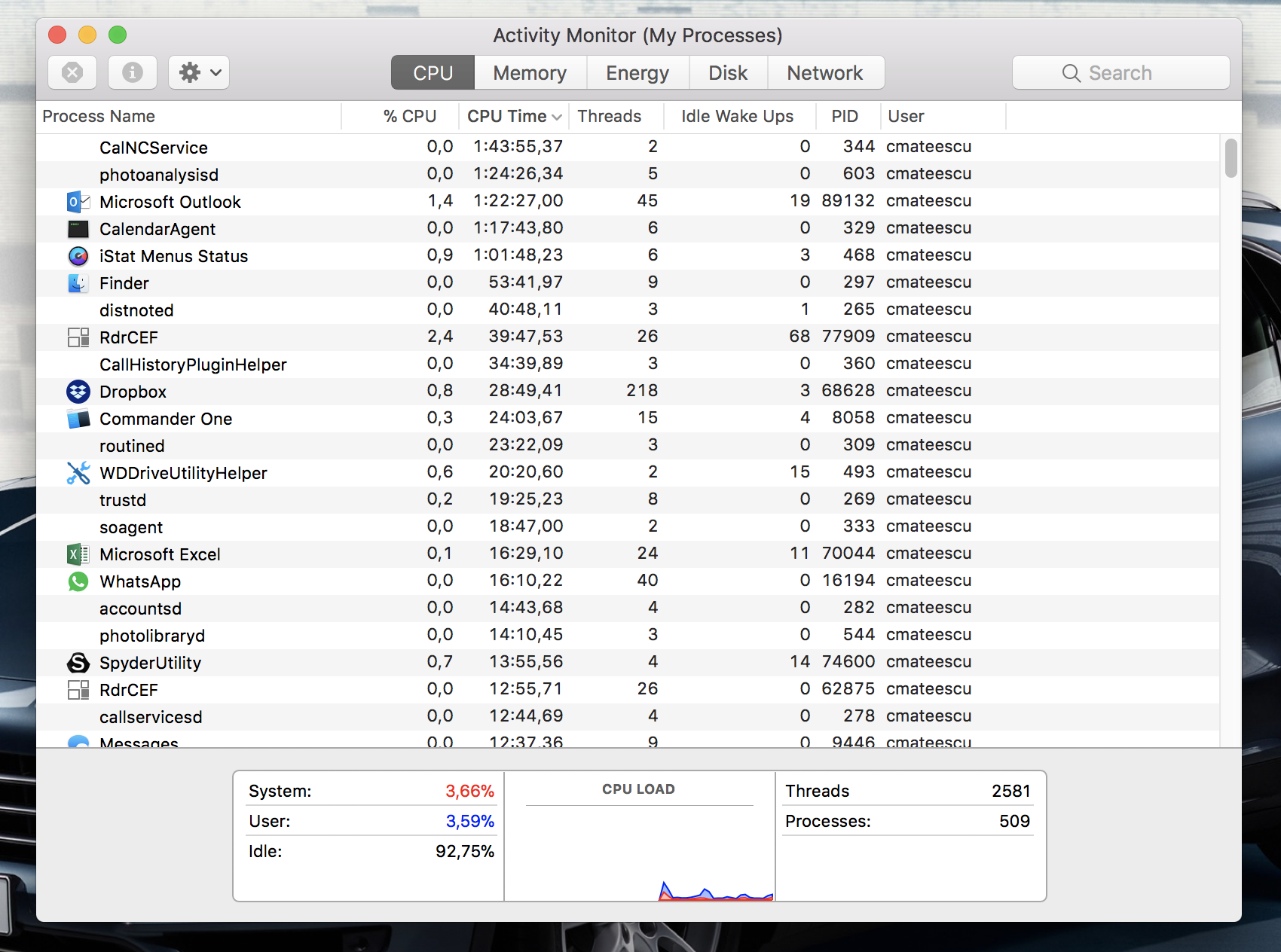Screen dimensions: 1281x952
Task: Click PID 16194 in the WhatsApp row
Action: [848, 581]
